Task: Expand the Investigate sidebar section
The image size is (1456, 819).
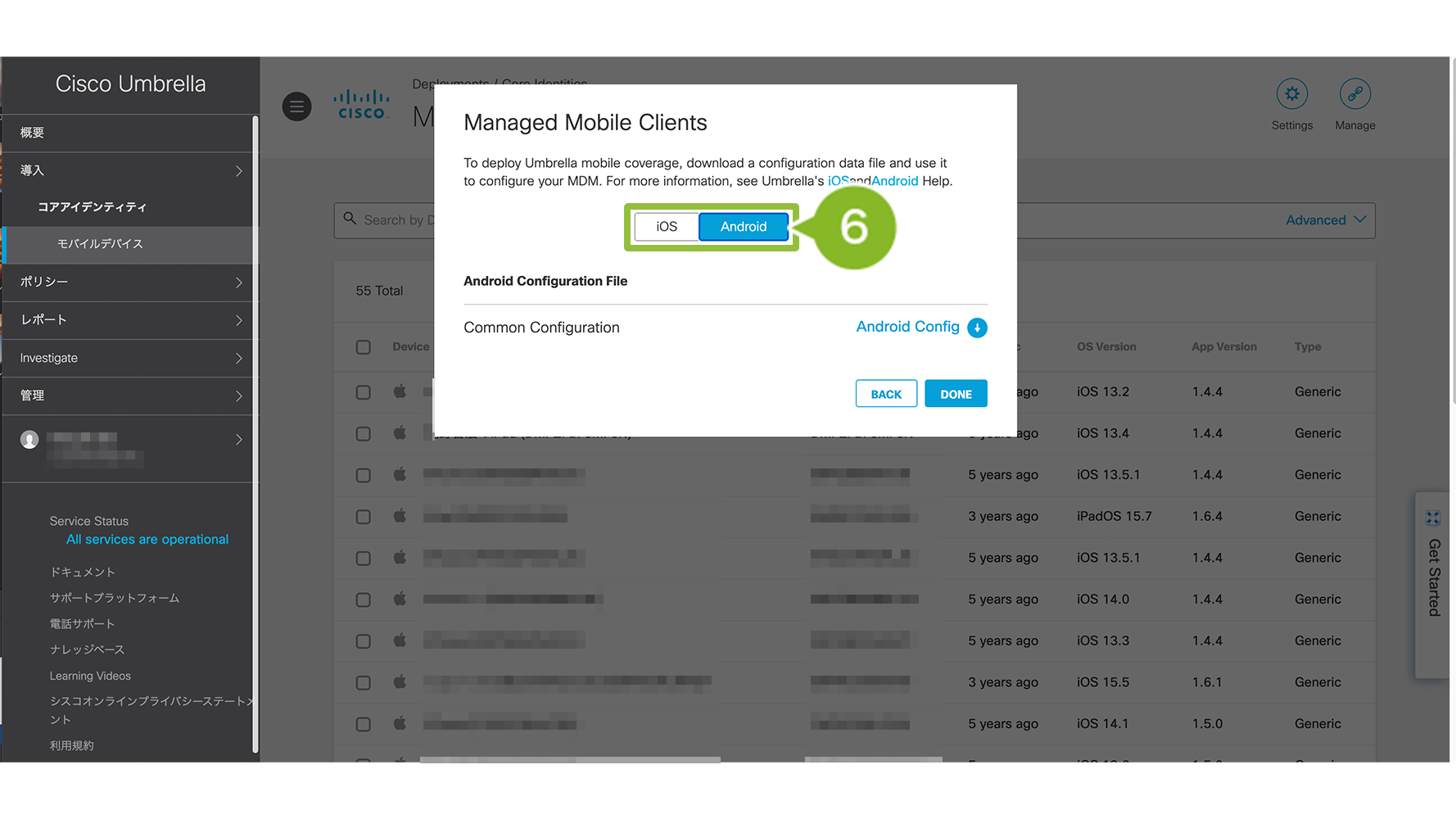Action: click(x=131, y=358)
